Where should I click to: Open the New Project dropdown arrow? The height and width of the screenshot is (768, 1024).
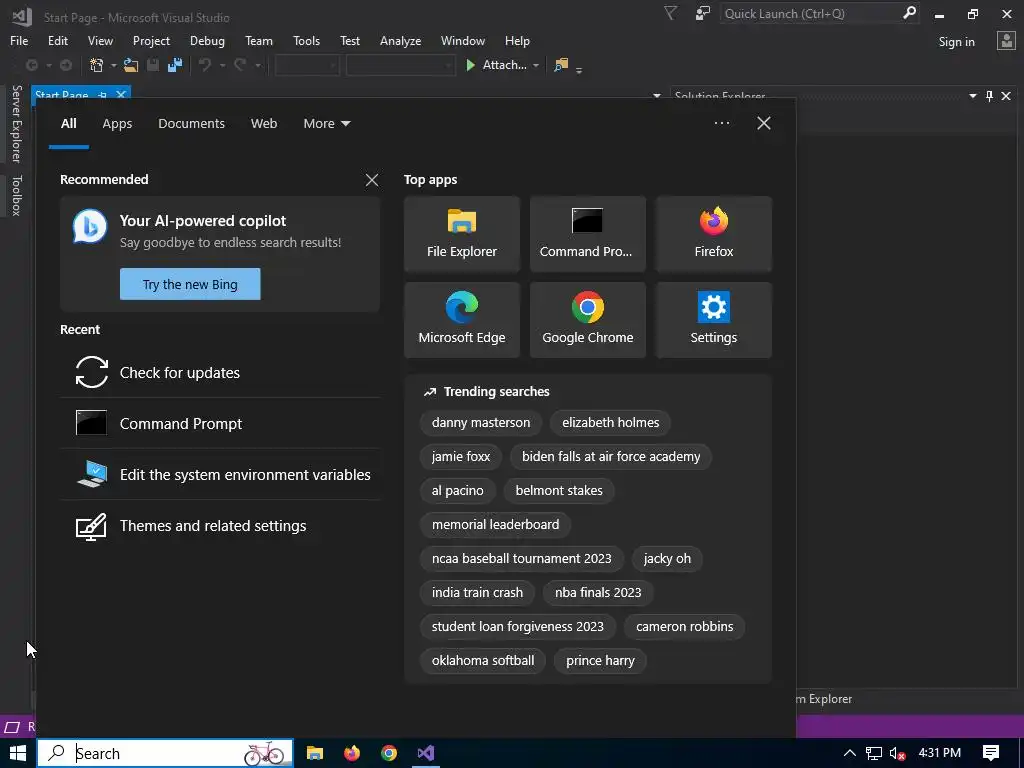(x=113, y=65)
